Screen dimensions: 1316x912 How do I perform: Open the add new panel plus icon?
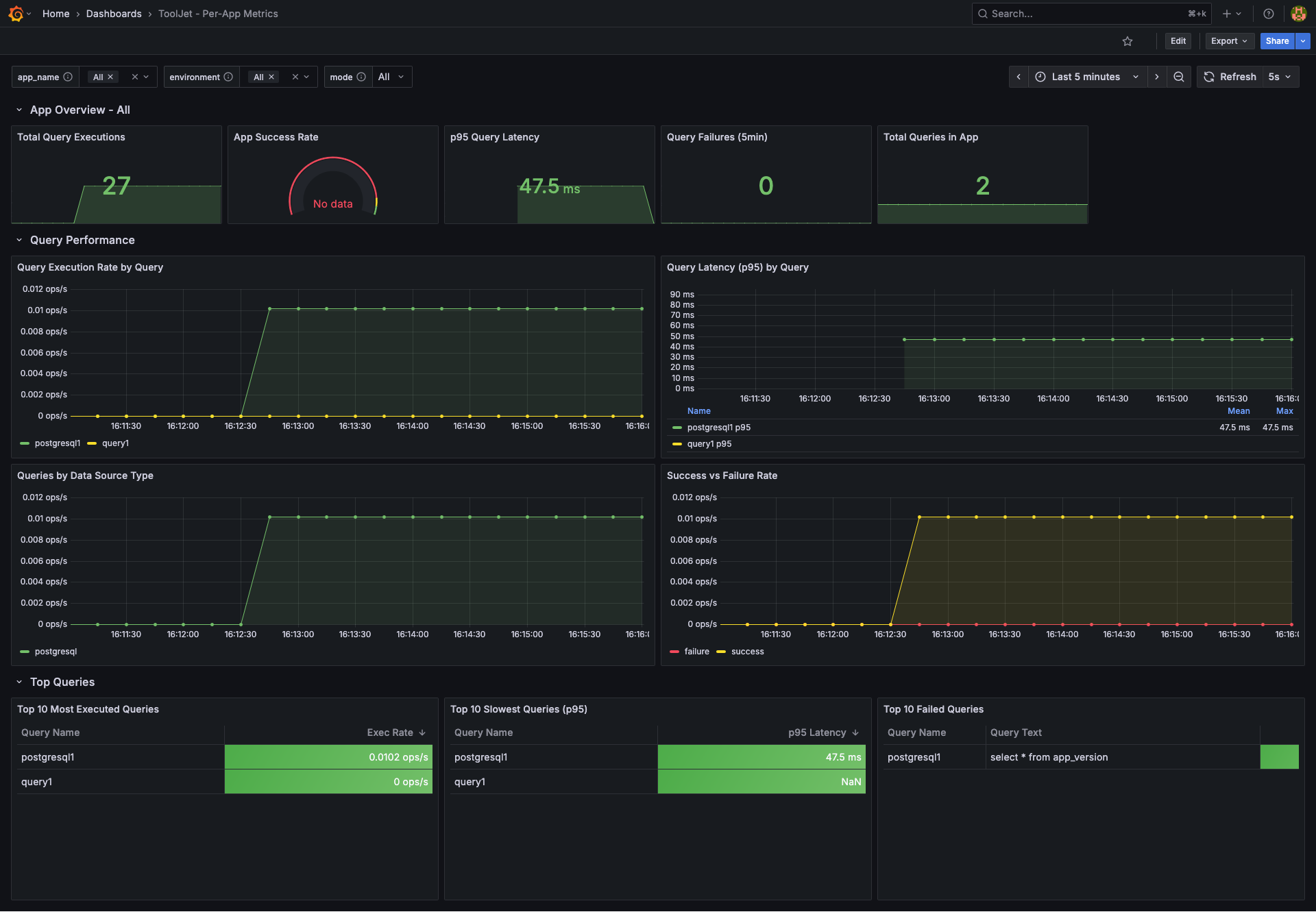[1226, 13]
